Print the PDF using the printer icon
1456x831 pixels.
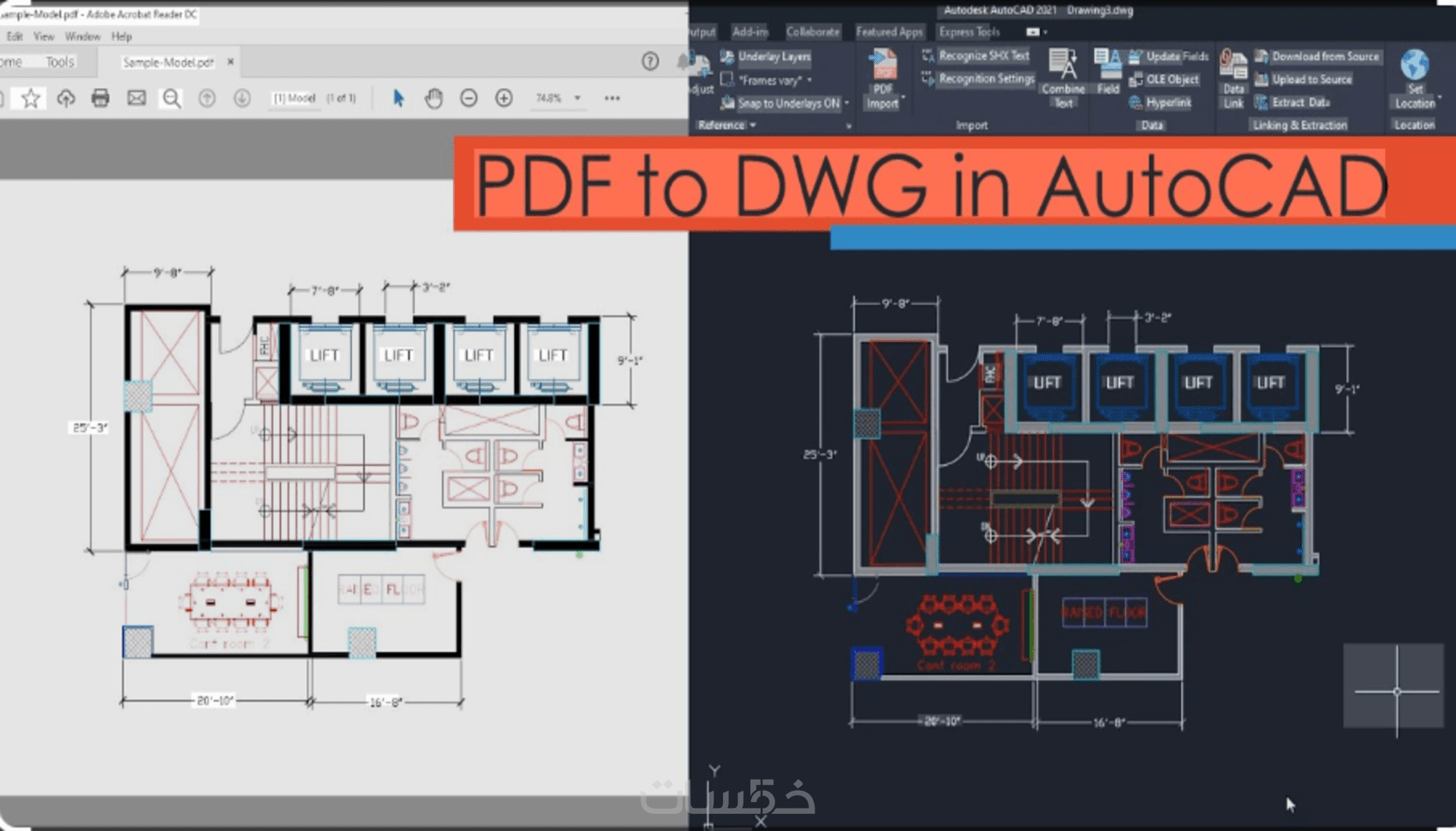100,99
